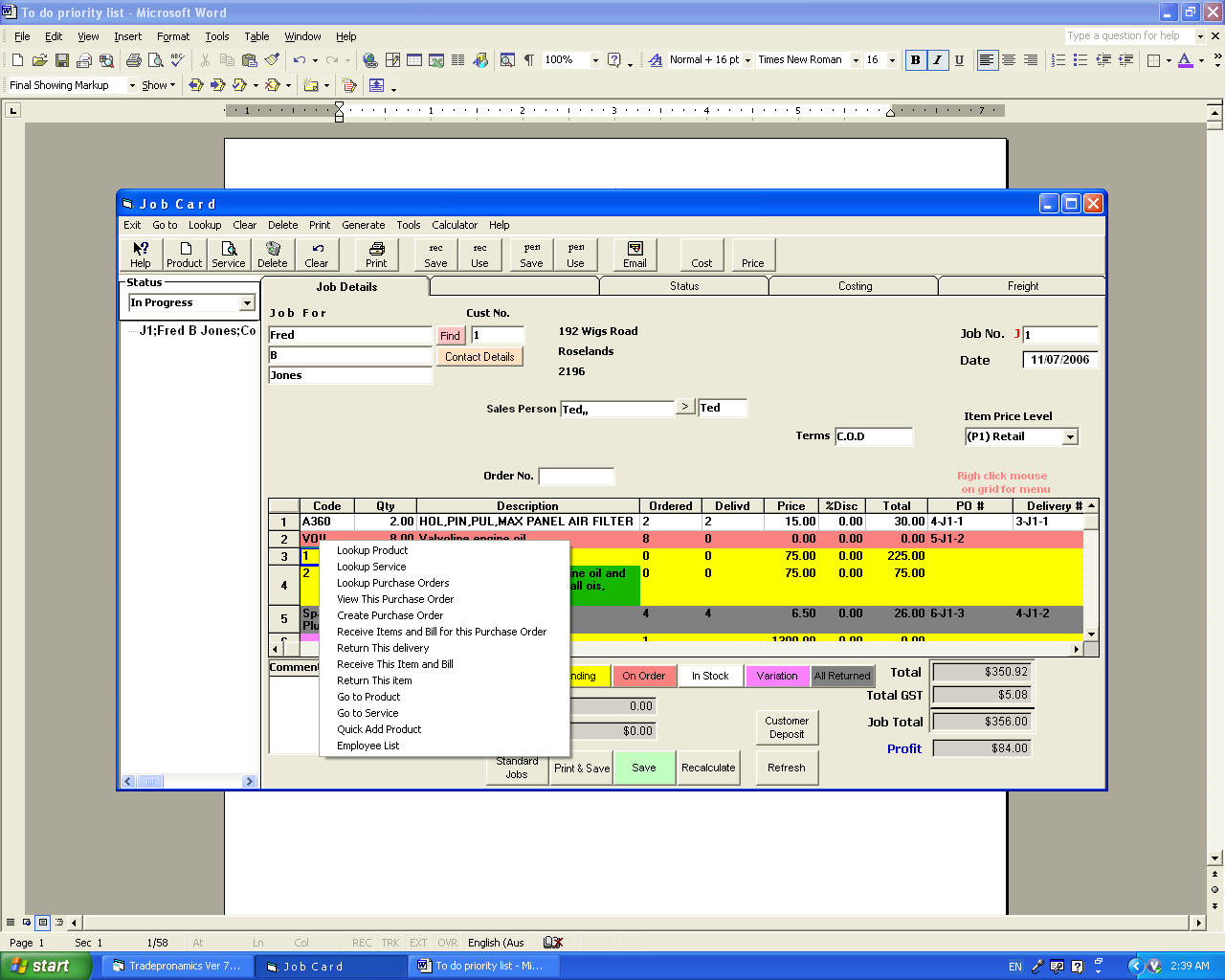Toggle italic formatting in the Word toolbar
The image size is (1225, 980).
(x=936, y=59)
